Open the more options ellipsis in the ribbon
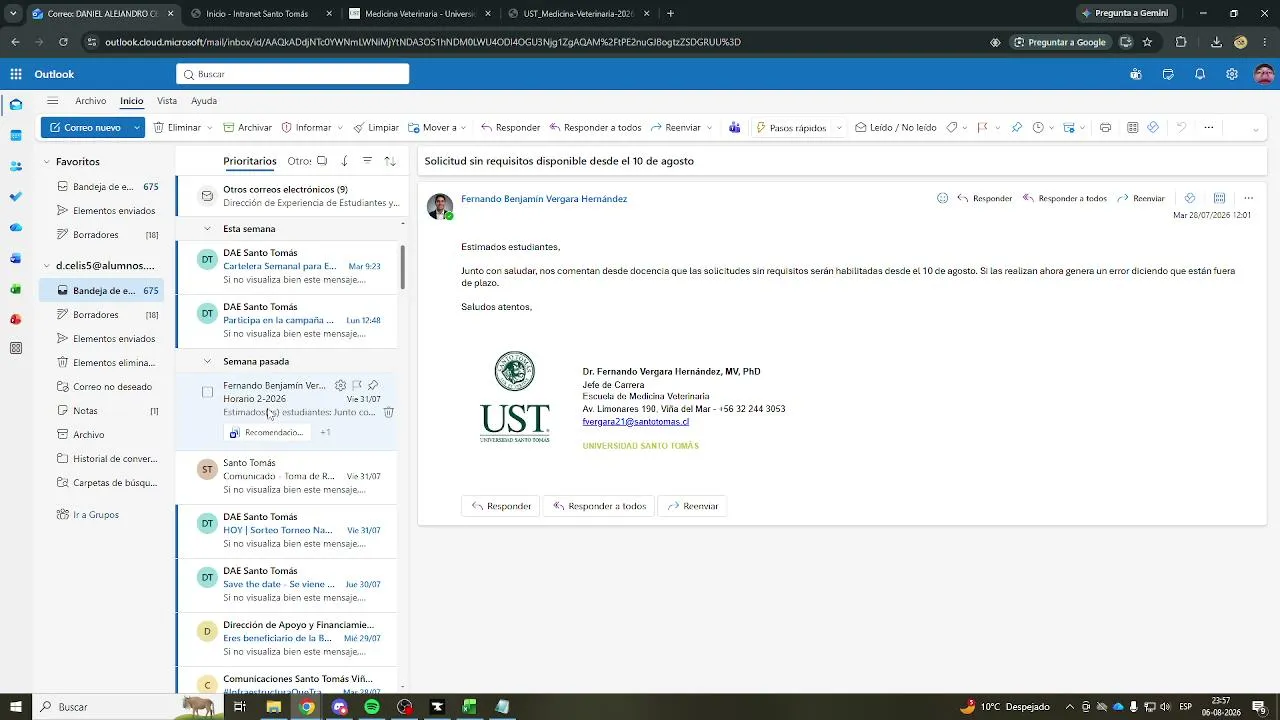 1208,128
